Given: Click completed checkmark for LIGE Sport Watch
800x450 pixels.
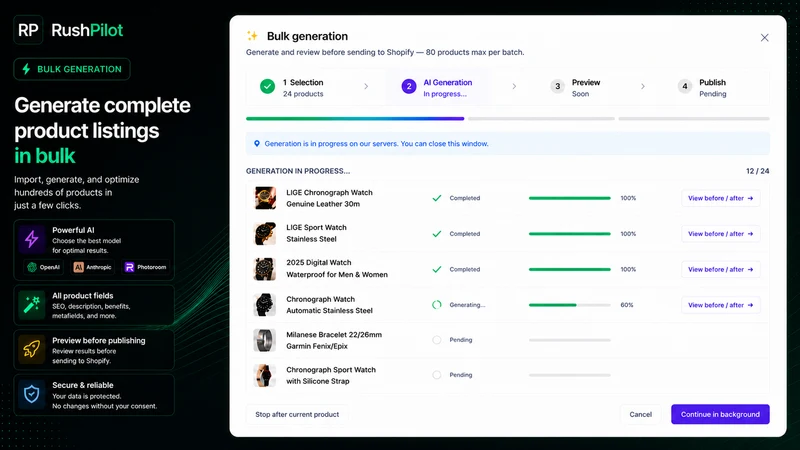Looking at the screenshot, I should (437, 234).
